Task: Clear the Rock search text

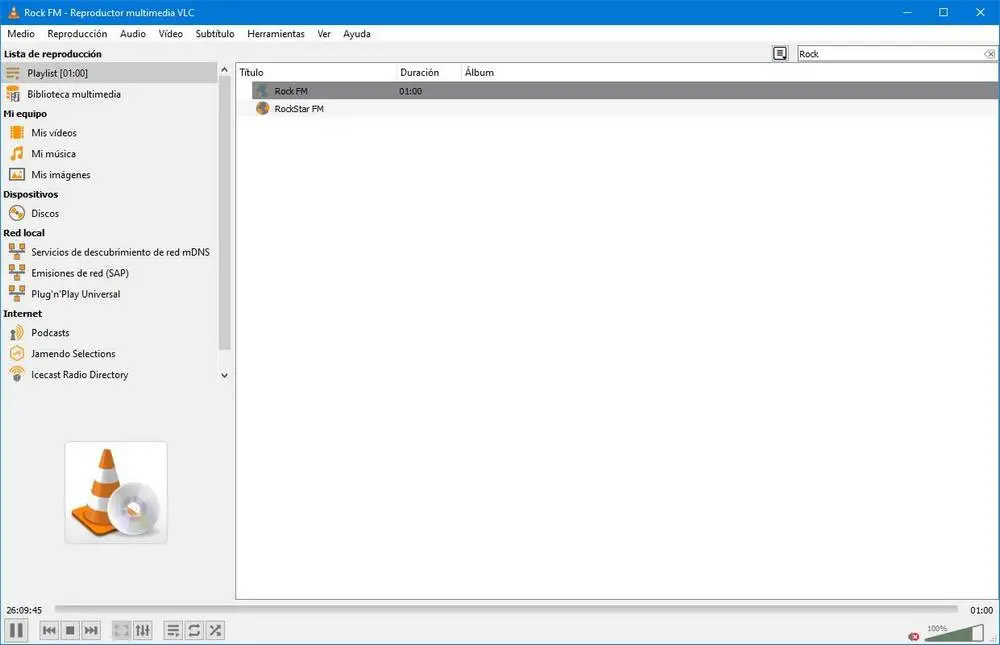Action: point(989,54)
